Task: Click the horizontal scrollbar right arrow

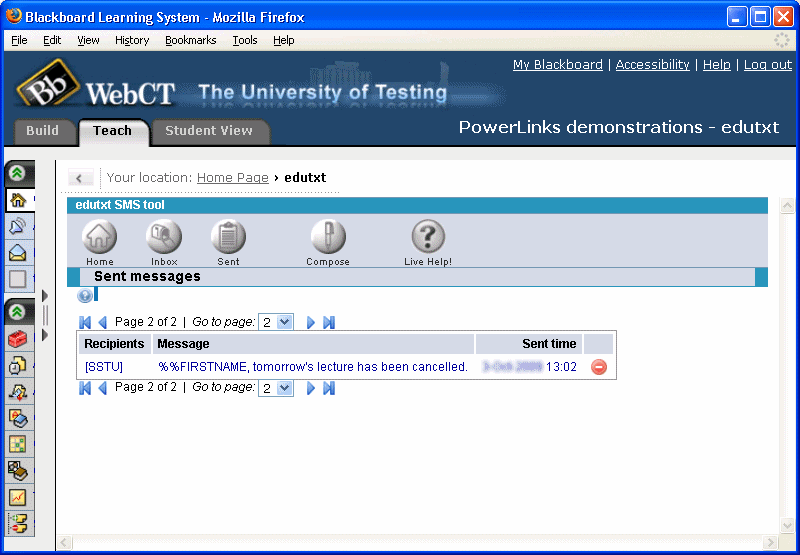Action: (x=770, y=542)
